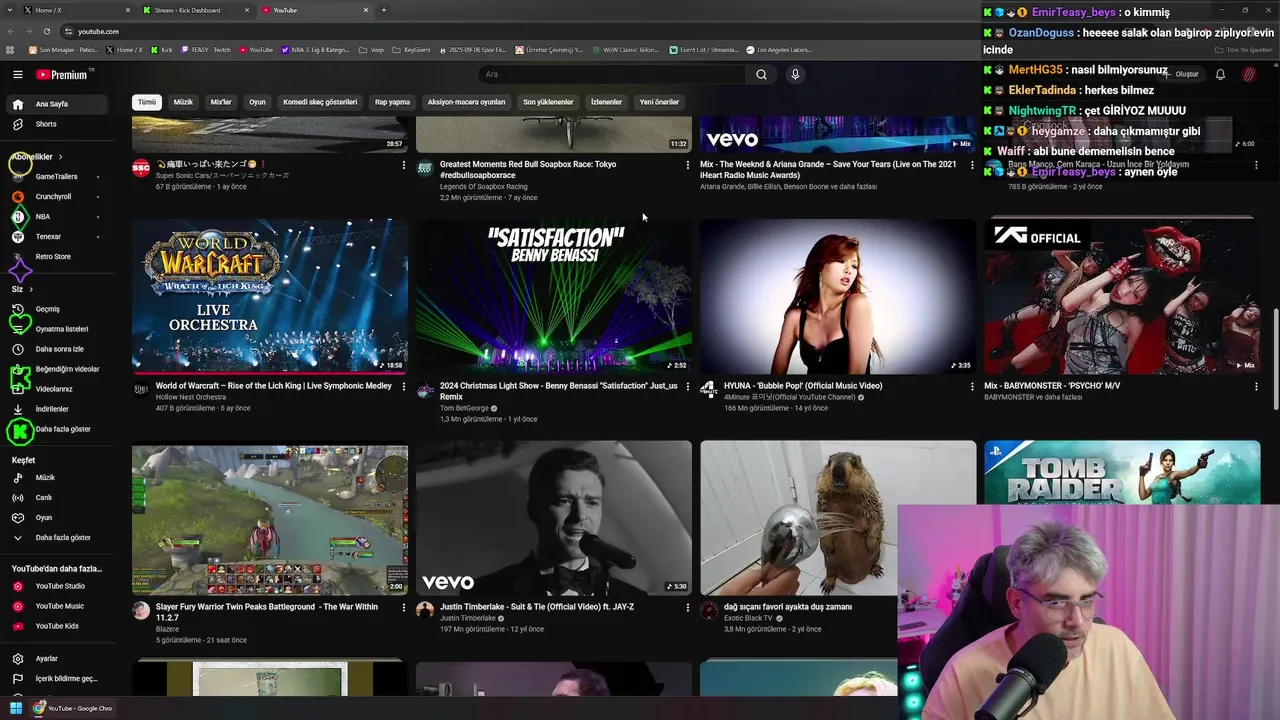Open Chrome tab search dropdown

[10, 10]
